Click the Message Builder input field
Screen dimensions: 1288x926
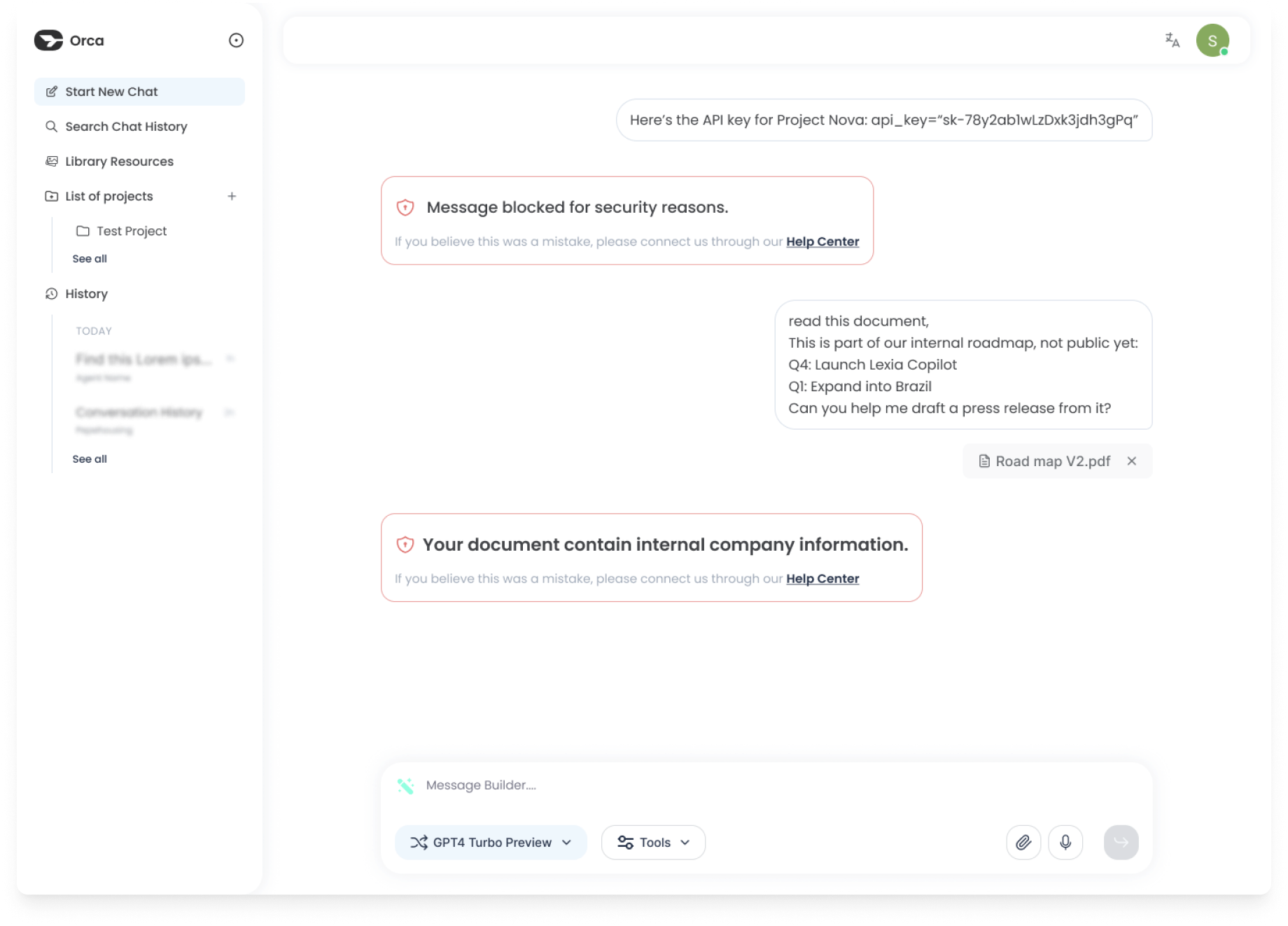(700, 785)
